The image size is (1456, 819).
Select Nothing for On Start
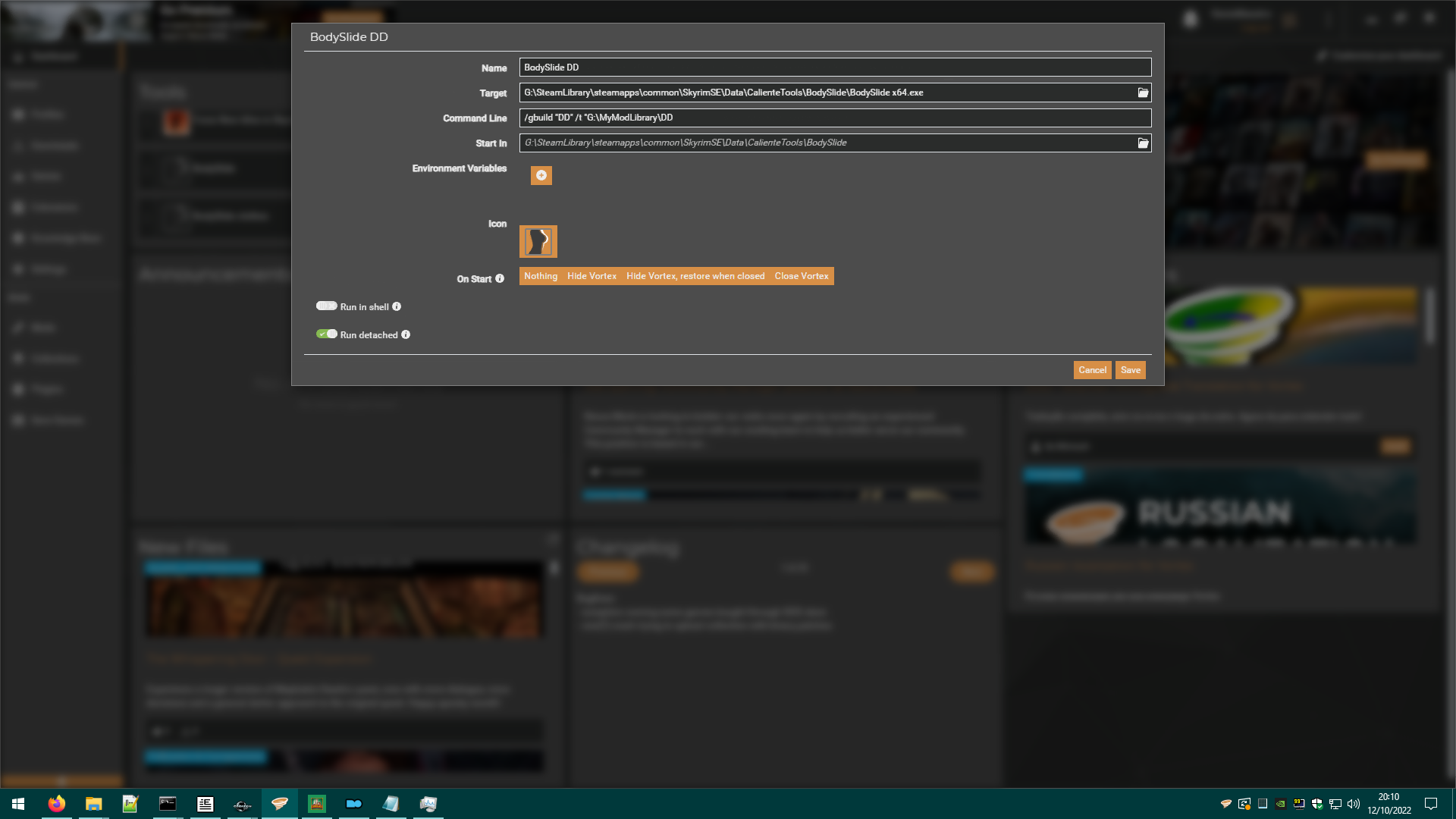(x=541, y=276)
